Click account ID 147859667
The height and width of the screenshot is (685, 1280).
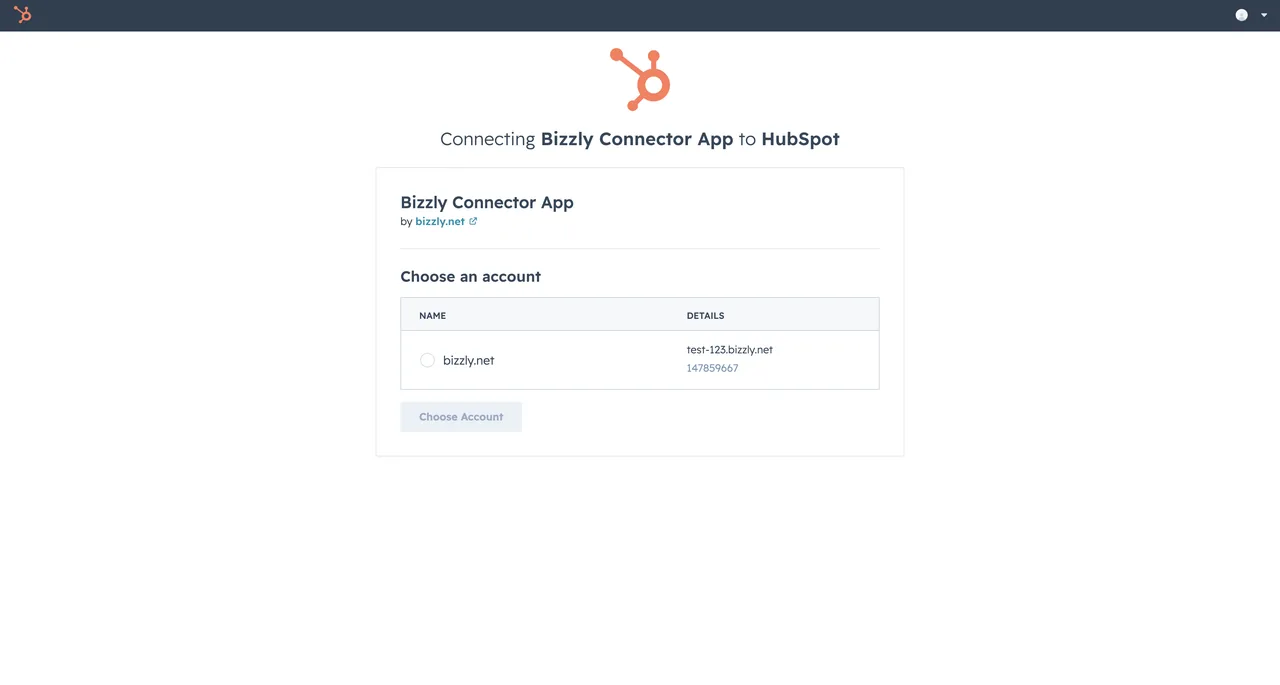[712, 368]
